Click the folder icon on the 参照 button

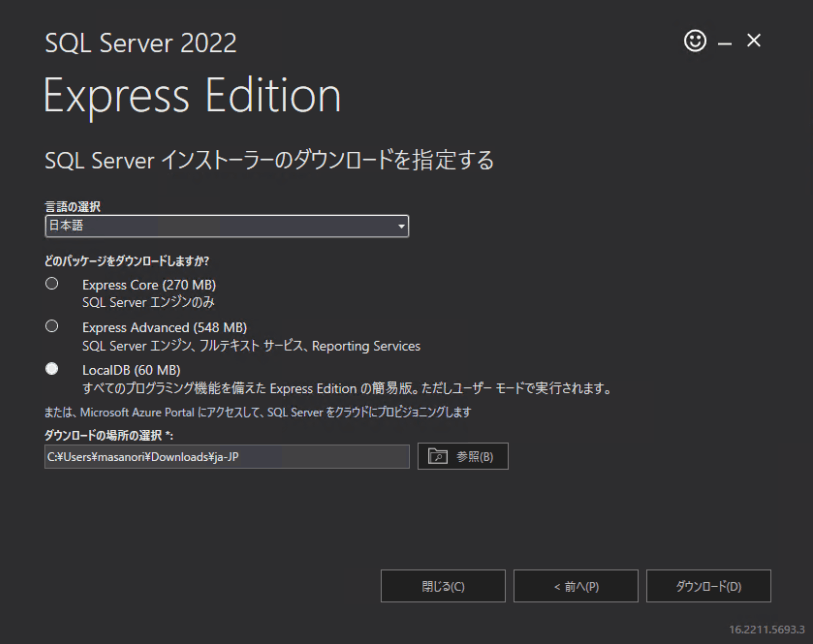(x=438, y=456)
